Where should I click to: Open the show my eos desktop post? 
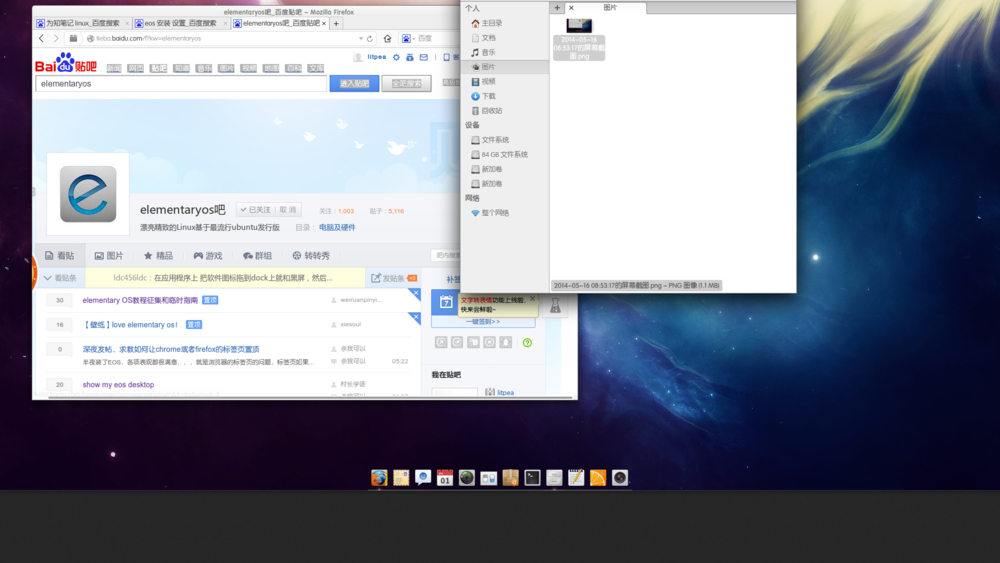(118, 384)
